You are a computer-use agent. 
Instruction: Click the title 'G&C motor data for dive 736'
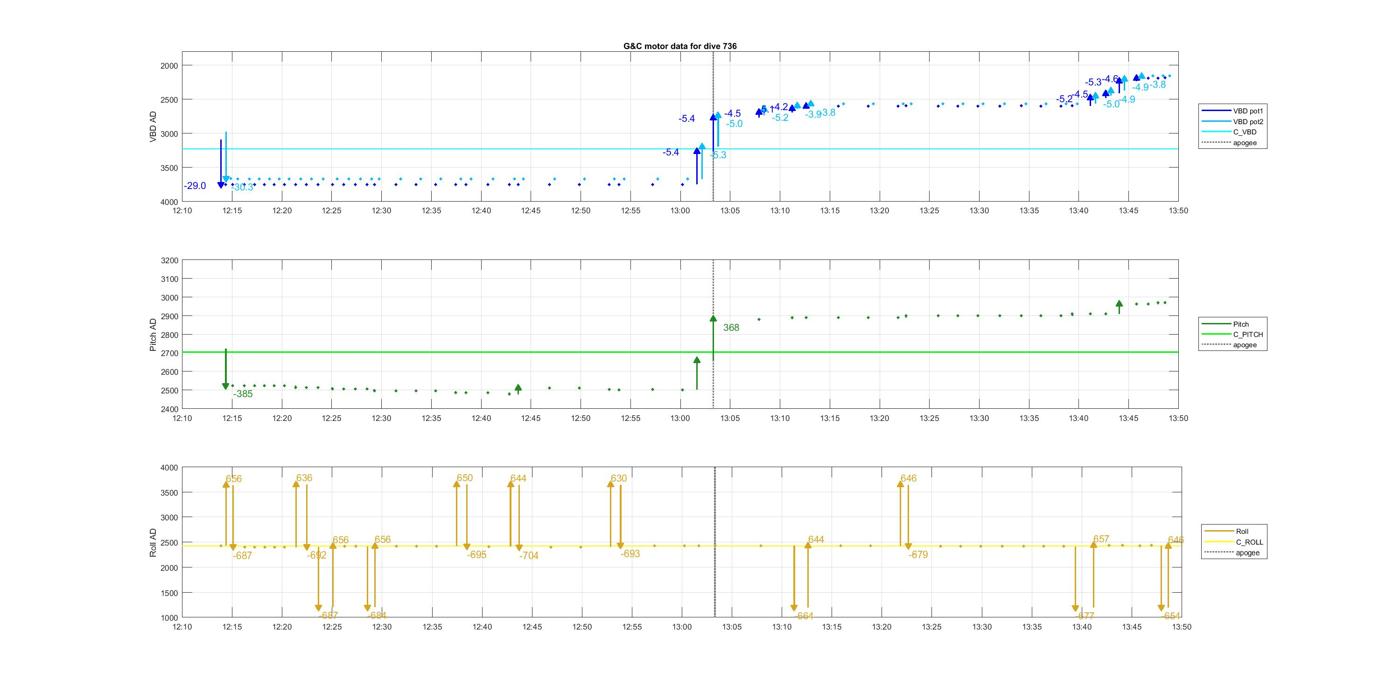(680, 46)
